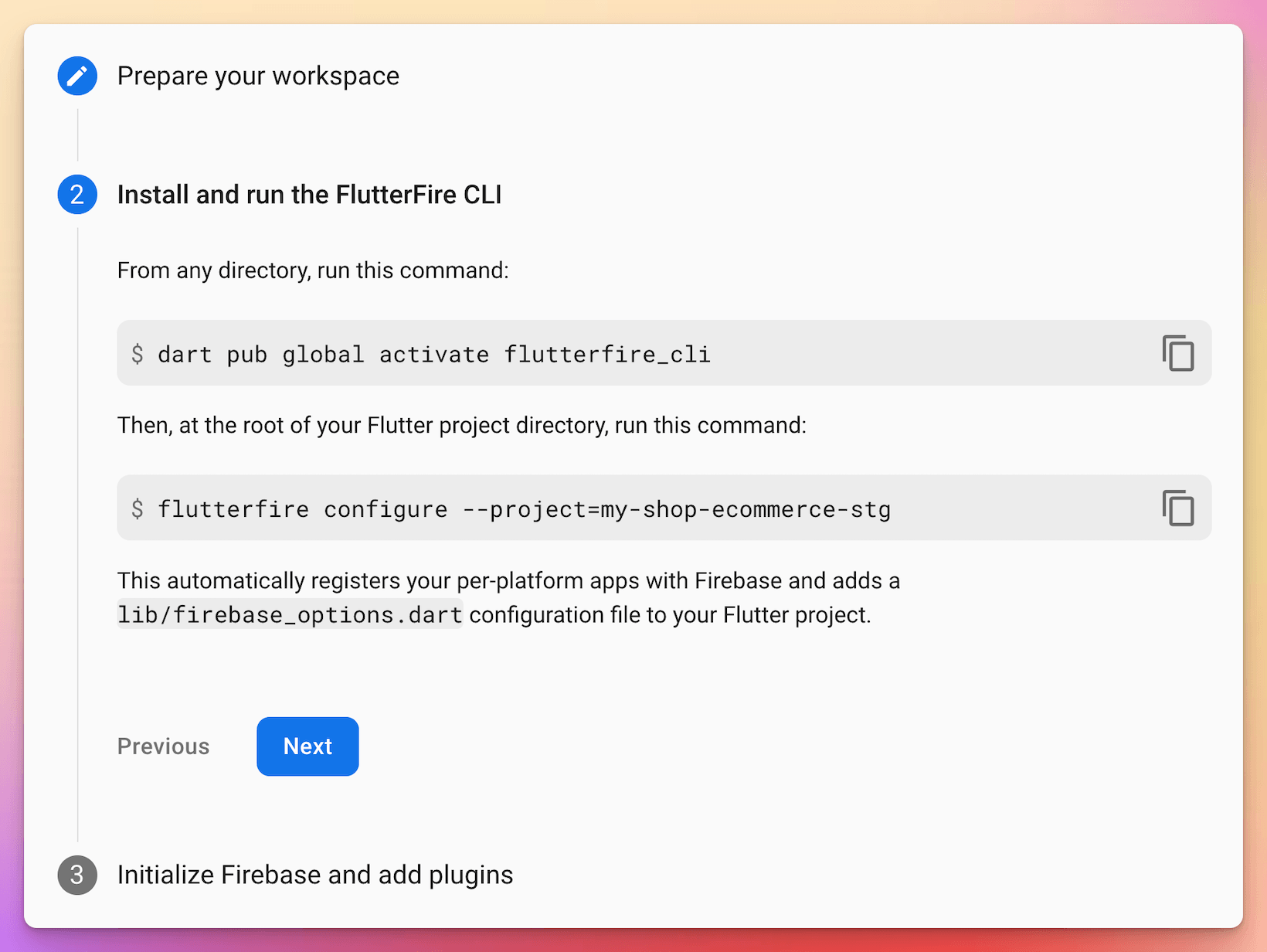The width and height of the screenshot is (1267, 952).
Task: Click the Then, at the root instruction text
Action: [x=462, y=426]
